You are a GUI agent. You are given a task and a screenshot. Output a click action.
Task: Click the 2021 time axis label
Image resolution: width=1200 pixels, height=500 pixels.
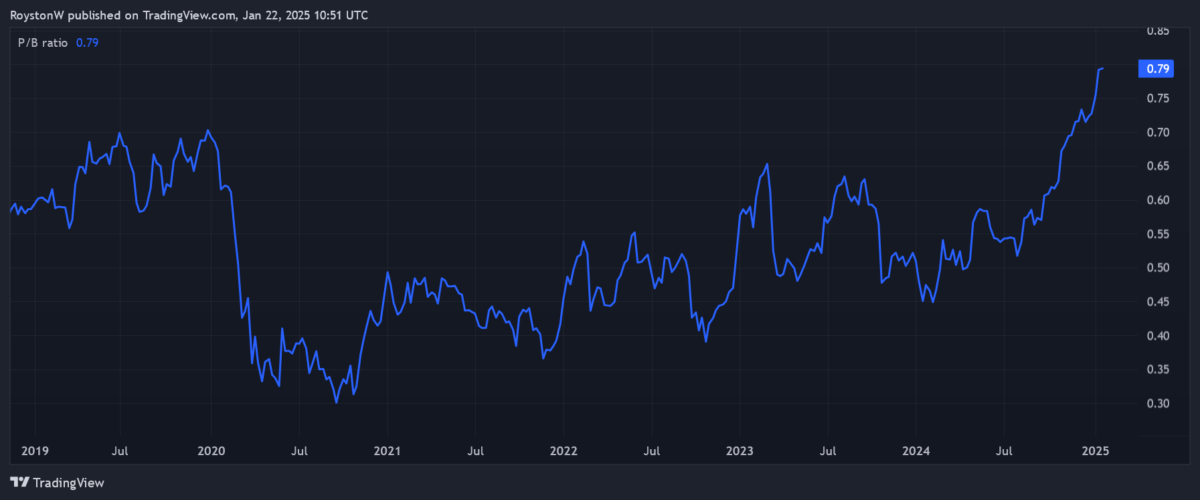pos(387,451)
